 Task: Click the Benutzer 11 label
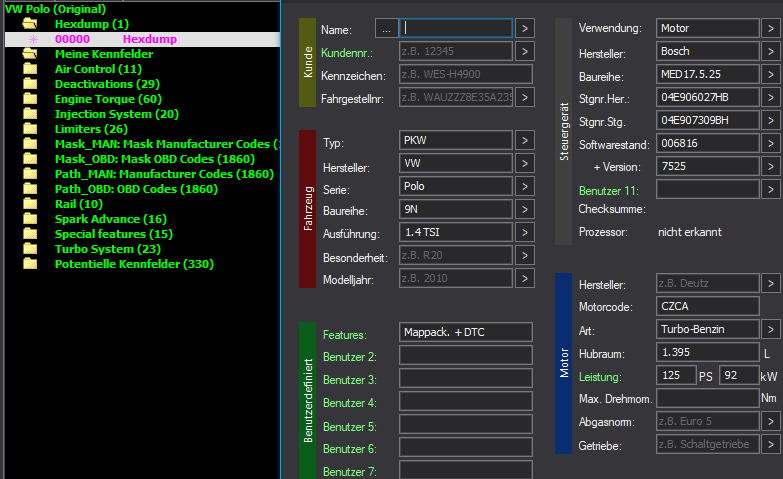[x=609, y=191]
